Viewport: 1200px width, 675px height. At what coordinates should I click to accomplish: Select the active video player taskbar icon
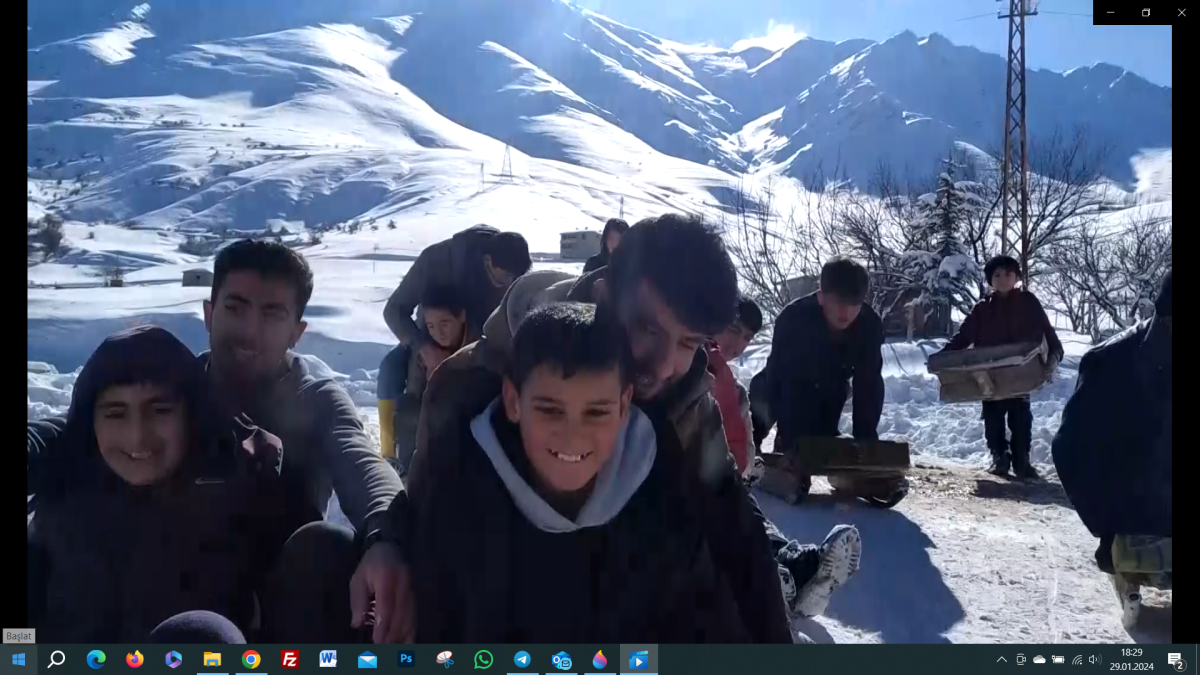(x=639, y=659)
